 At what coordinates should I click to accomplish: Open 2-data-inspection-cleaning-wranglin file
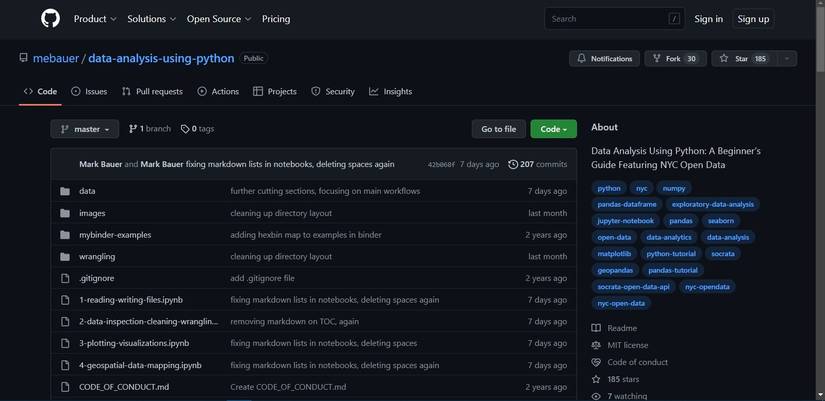pos(149,322)
